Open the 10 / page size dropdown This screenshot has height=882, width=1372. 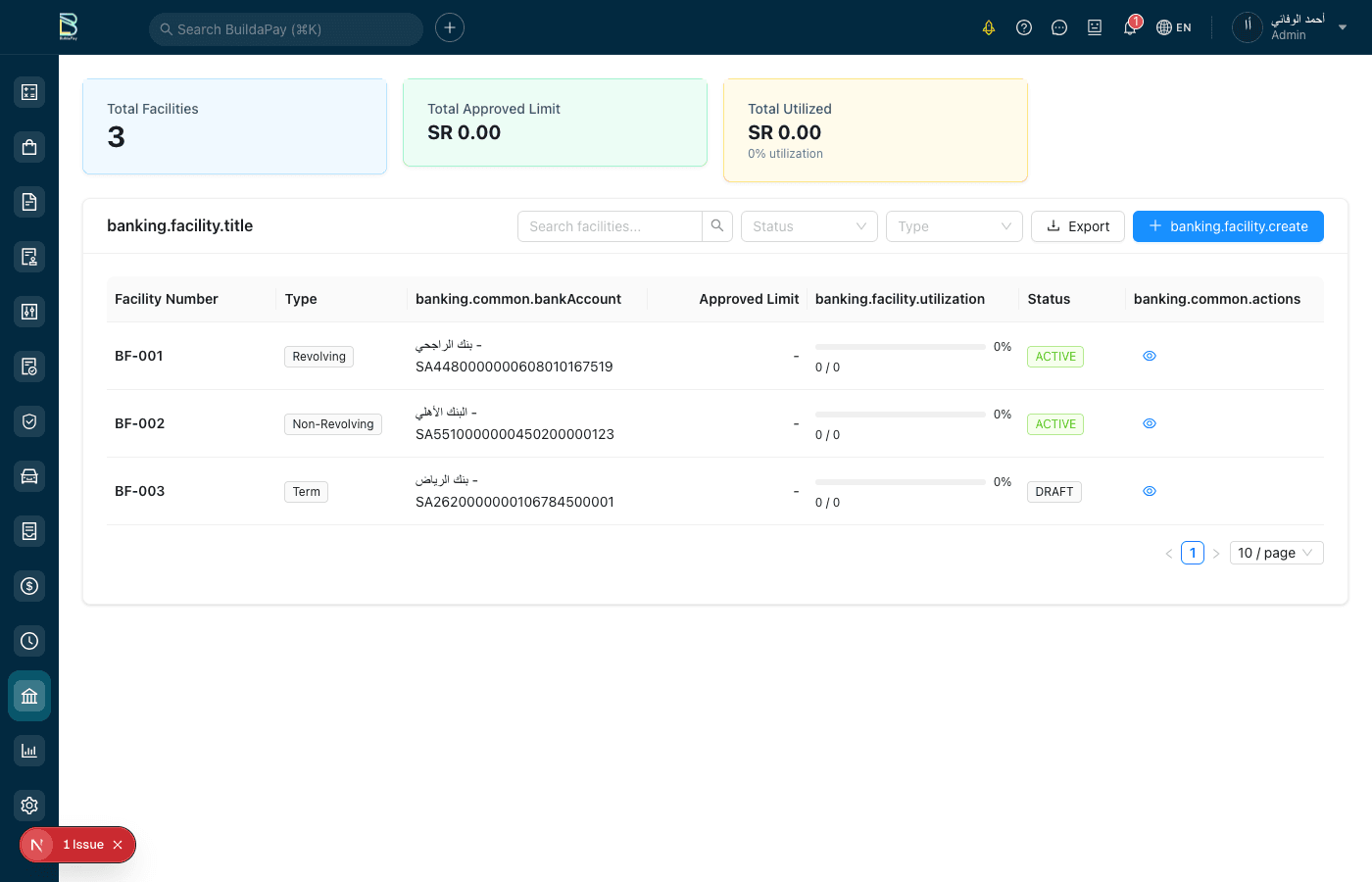click(x=1275, y=553)
